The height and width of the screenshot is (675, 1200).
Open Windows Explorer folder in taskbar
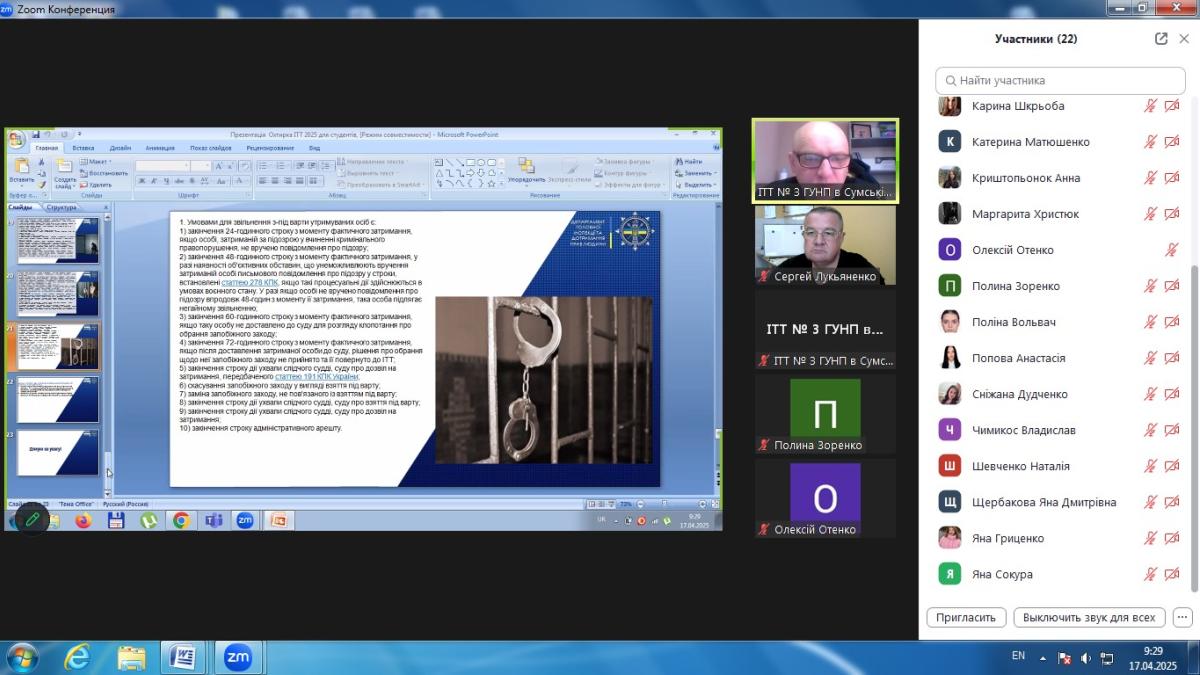point(131,657)
